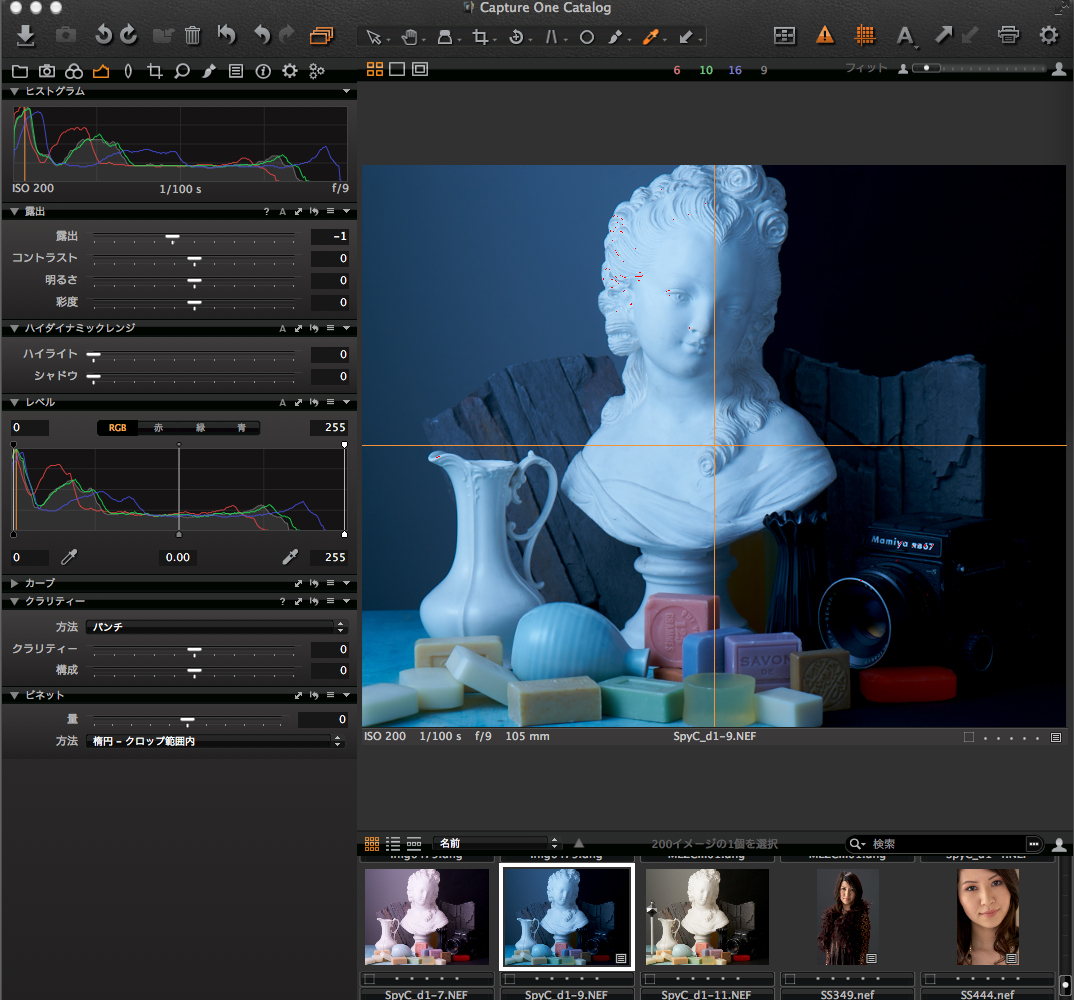Select the Pan hand cursor tool
1074x1000 pixels.
[x=409, y=37]
